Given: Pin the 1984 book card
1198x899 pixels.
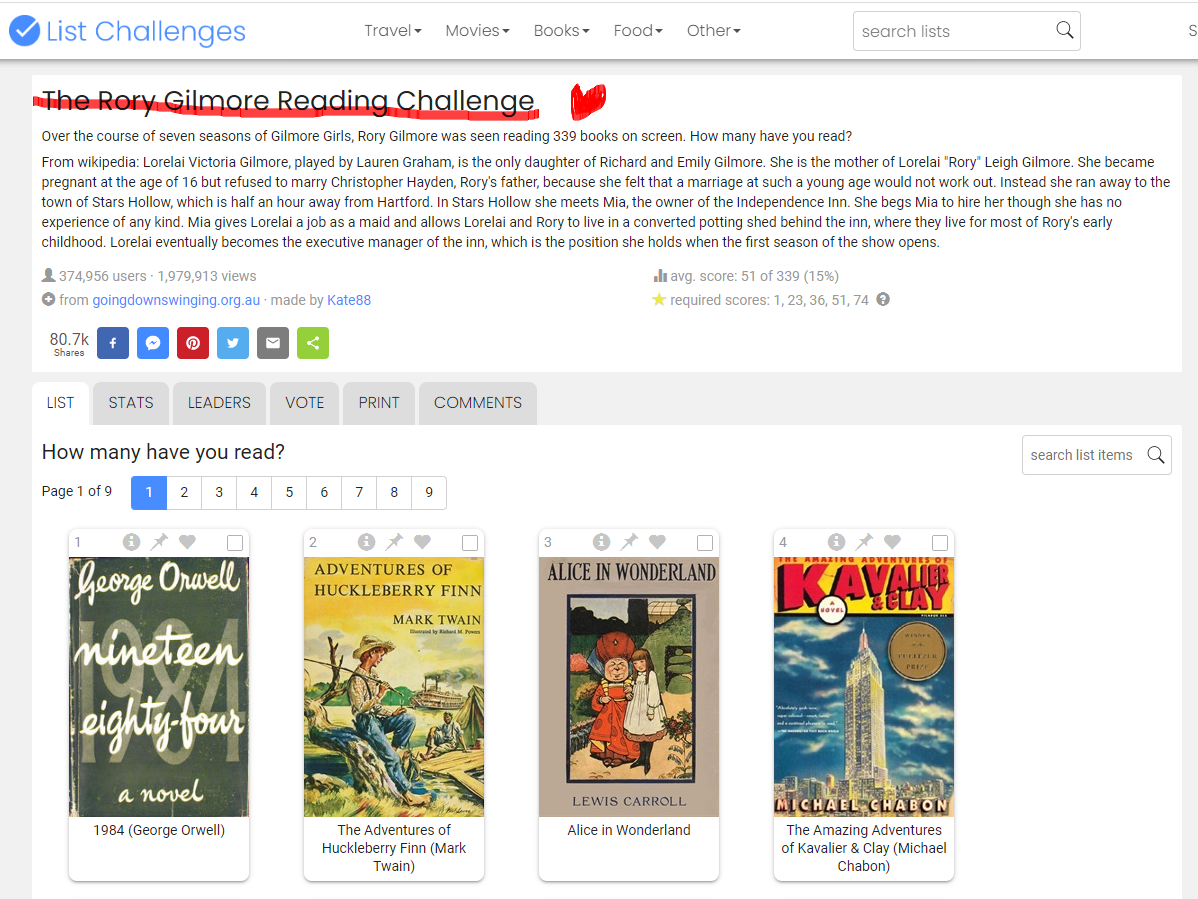Looking at the screenshot, I should [x=159, y=542].
